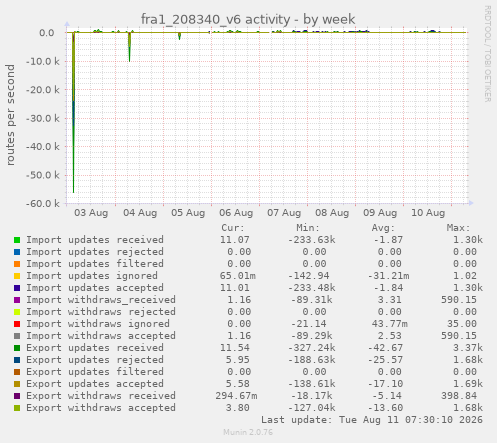Click the 'routes per second' axis title
This screenshot has width=497, height=443.
tap(10, 115)
